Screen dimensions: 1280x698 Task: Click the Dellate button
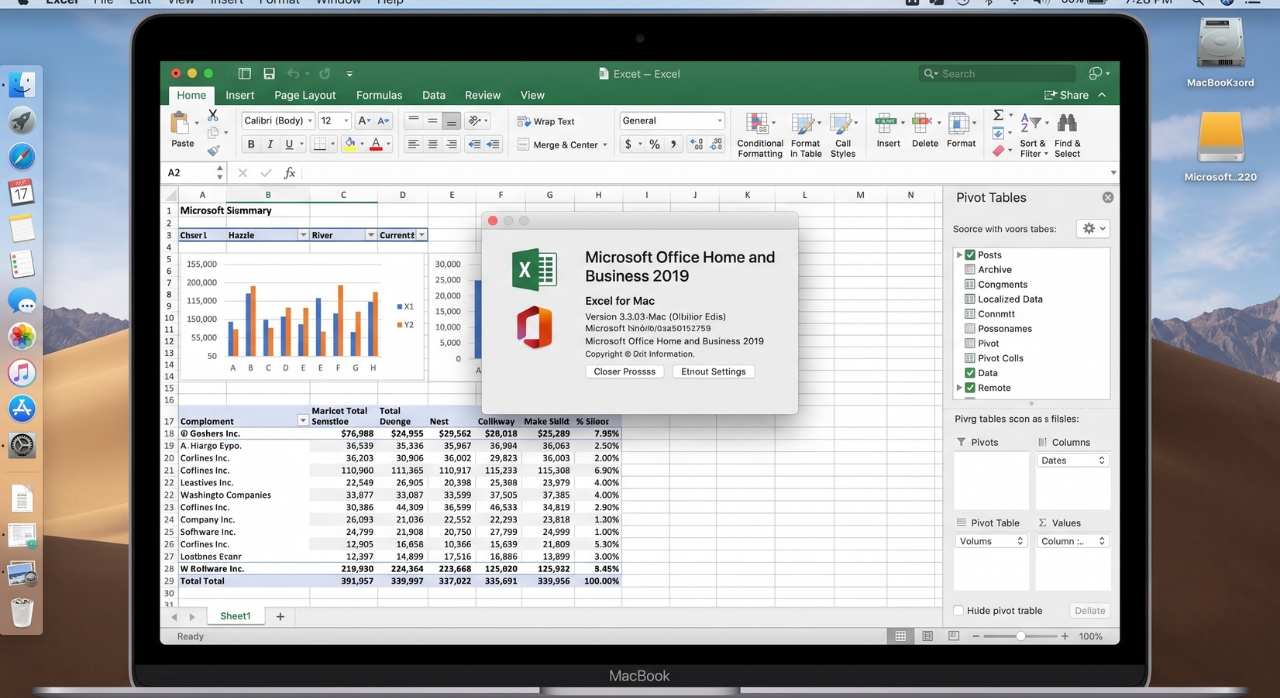[1090, 611]
